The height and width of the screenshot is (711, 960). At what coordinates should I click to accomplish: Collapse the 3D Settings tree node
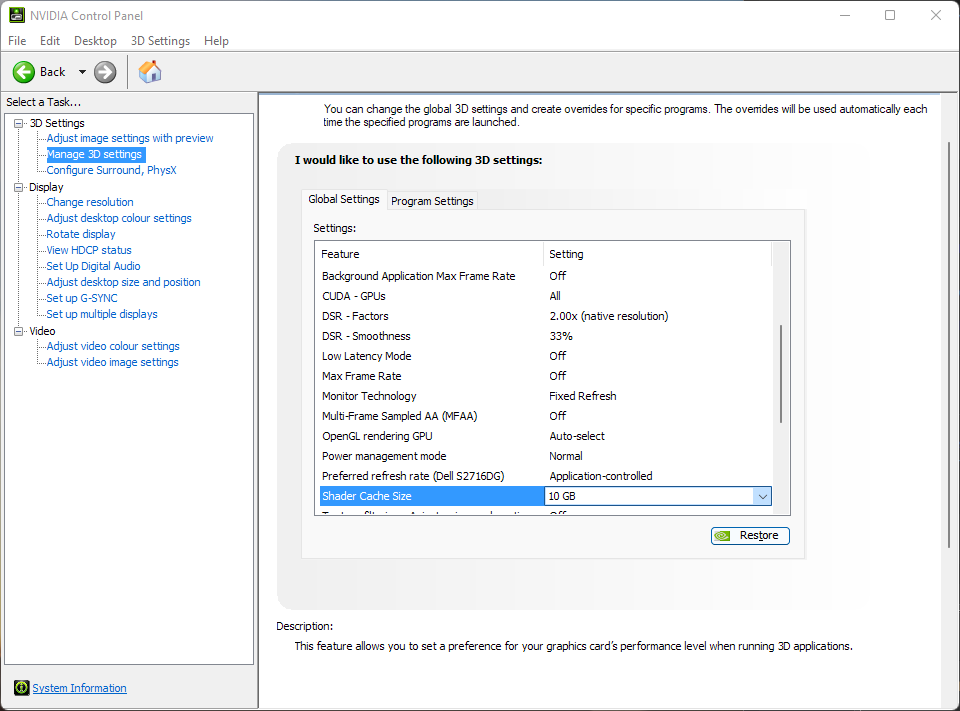click(18, 123)
